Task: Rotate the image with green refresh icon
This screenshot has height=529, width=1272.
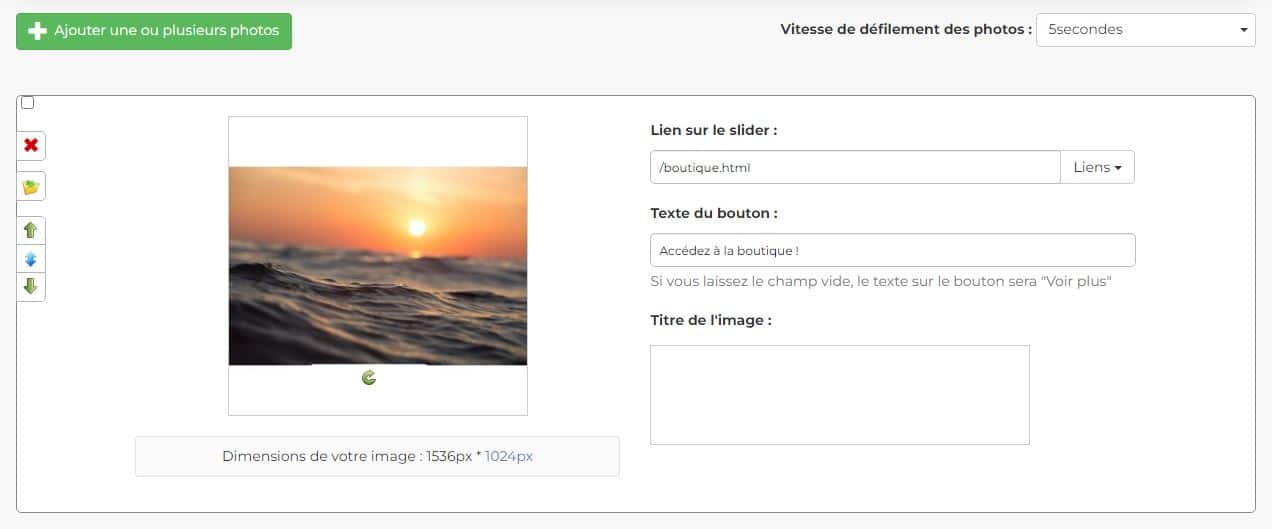Action: click(369, 377)
